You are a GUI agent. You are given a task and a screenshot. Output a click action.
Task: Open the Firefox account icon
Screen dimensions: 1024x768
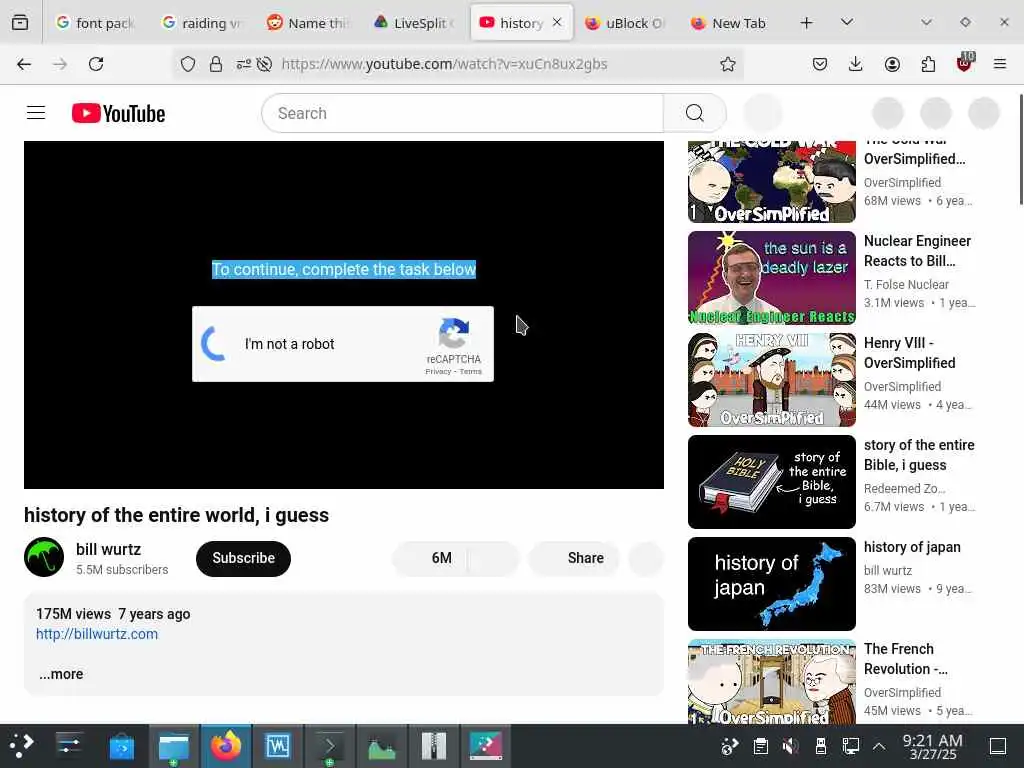892,64
